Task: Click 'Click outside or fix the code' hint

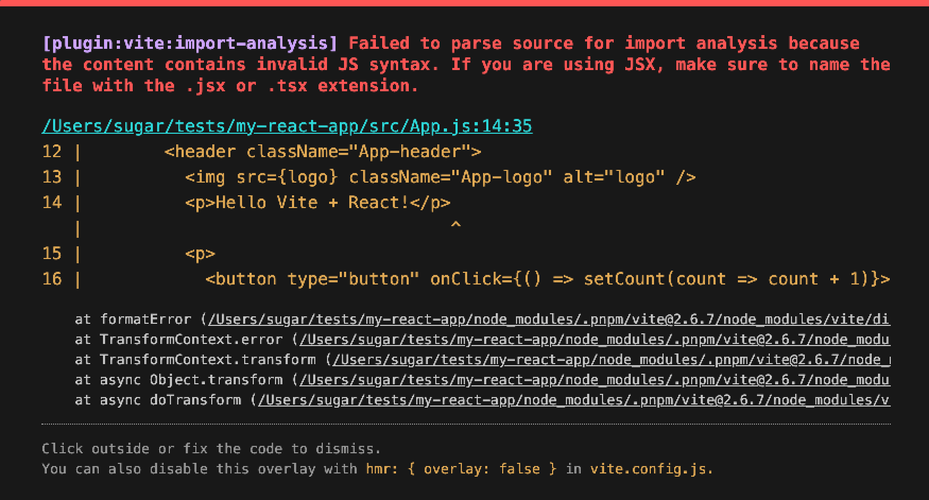Action: click(211, 449)
